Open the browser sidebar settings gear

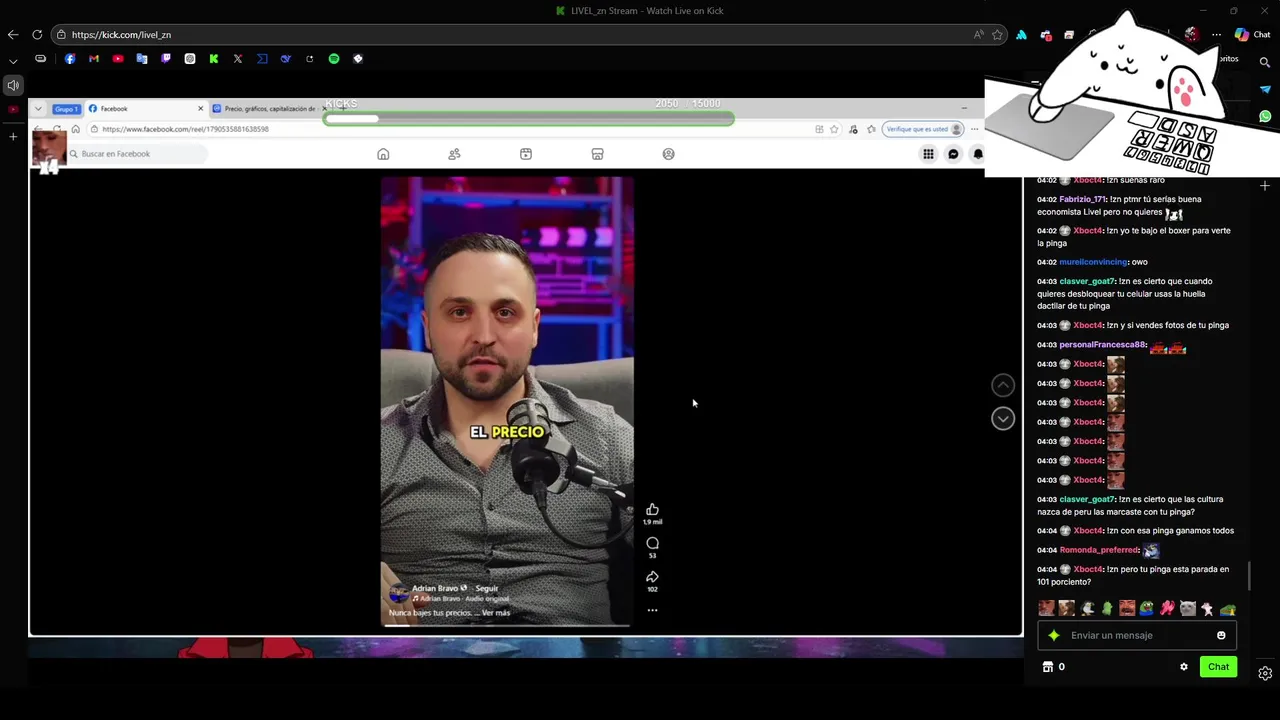pyautogui.click(x=1265, y=673)
